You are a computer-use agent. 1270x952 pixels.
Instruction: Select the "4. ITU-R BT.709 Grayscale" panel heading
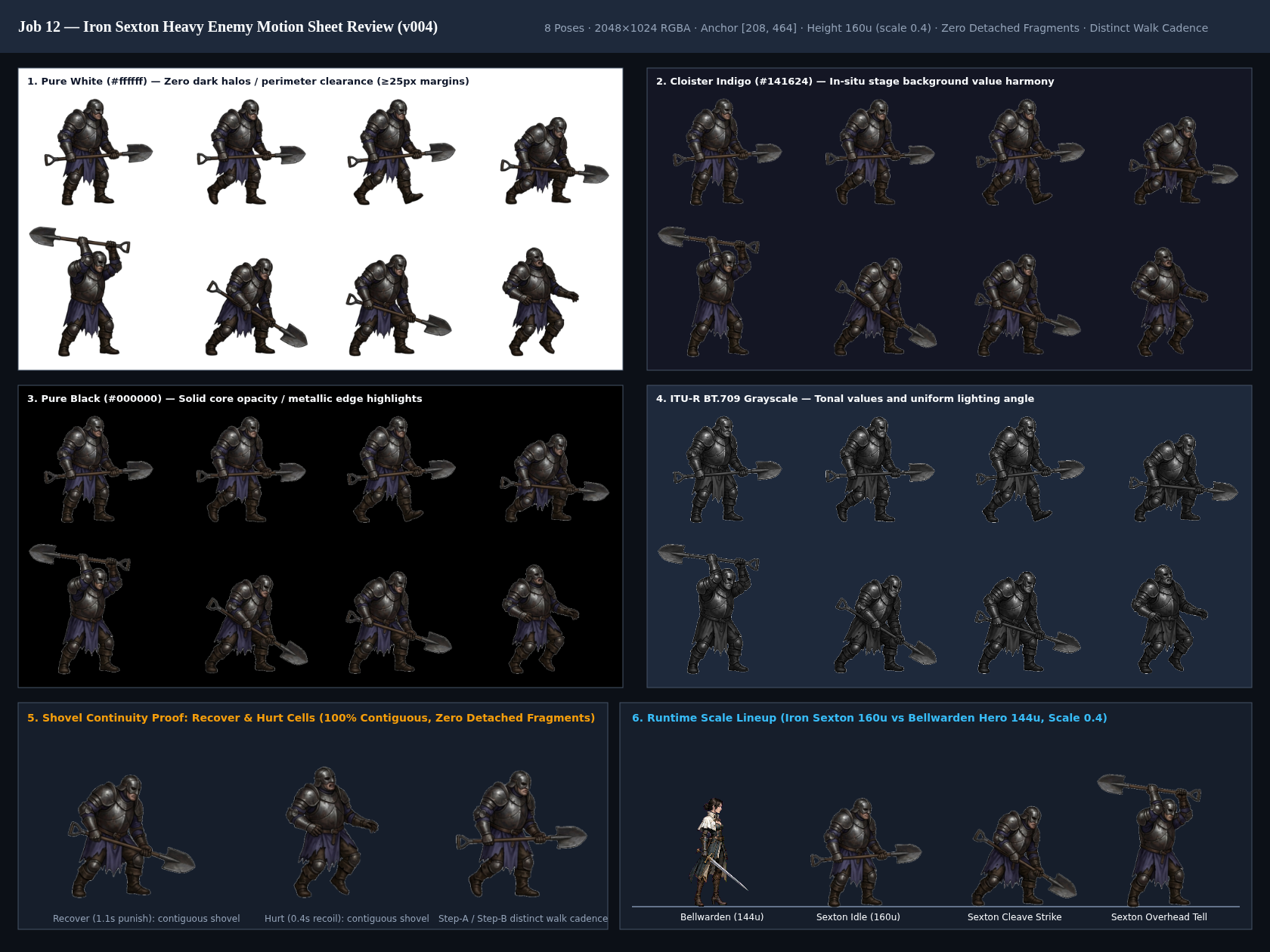coord(845,398)
